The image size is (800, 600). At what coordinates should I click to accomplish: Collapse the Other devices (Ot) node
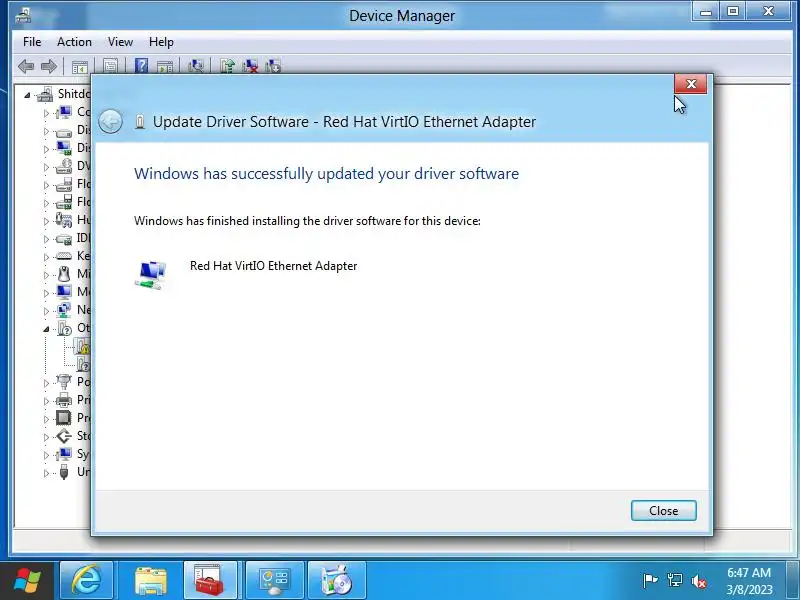pos(46,329)
